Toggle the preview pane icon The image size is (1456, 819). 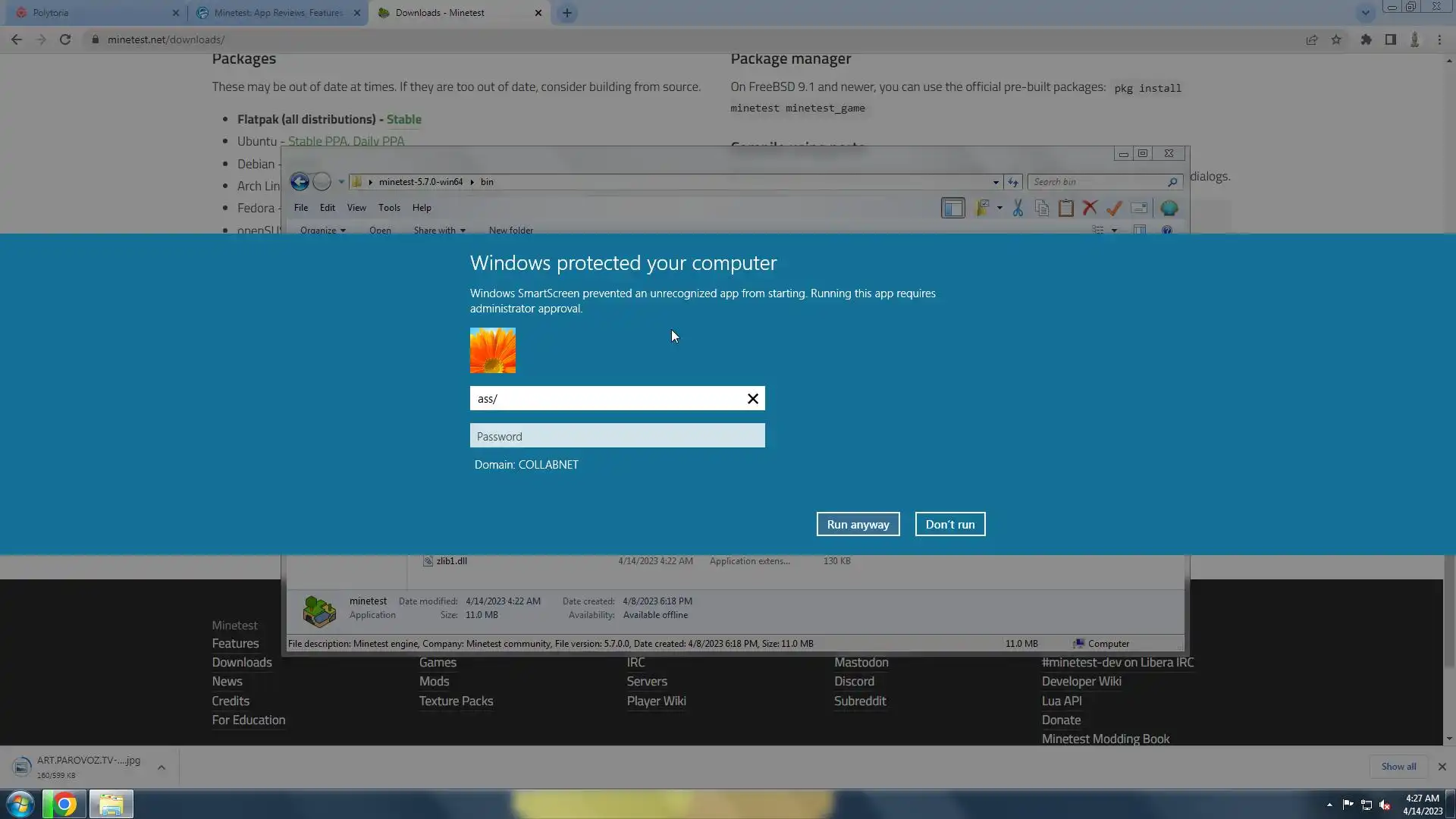[1139, 230]
